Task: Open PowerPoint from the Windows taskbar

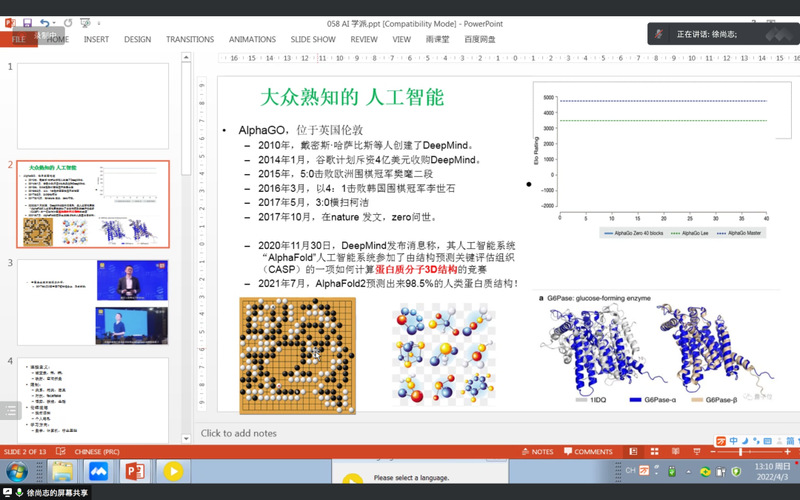Action: pos(135,471)
